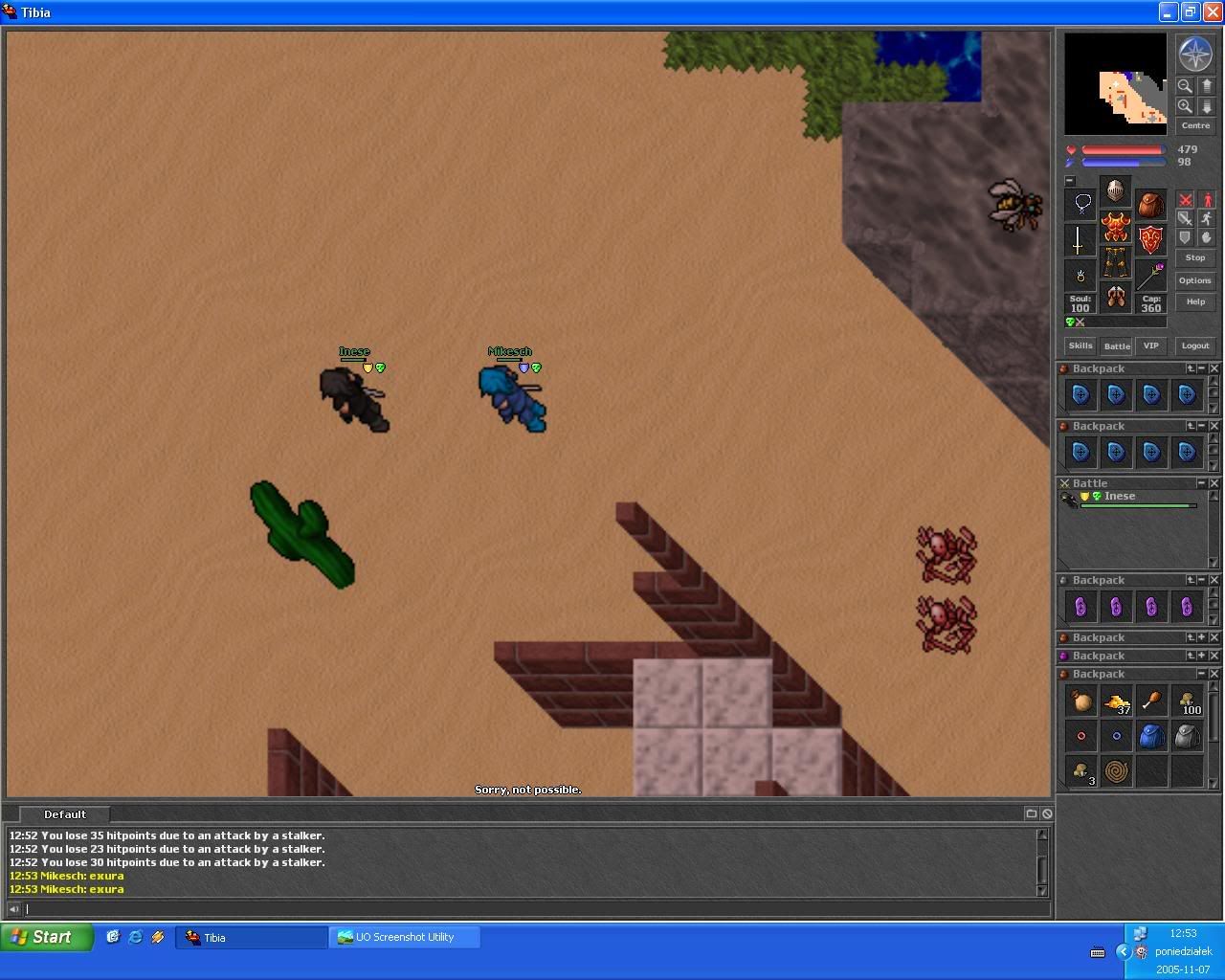Enable balanced fighting mode (sword and shield)

pos(1185,219)
